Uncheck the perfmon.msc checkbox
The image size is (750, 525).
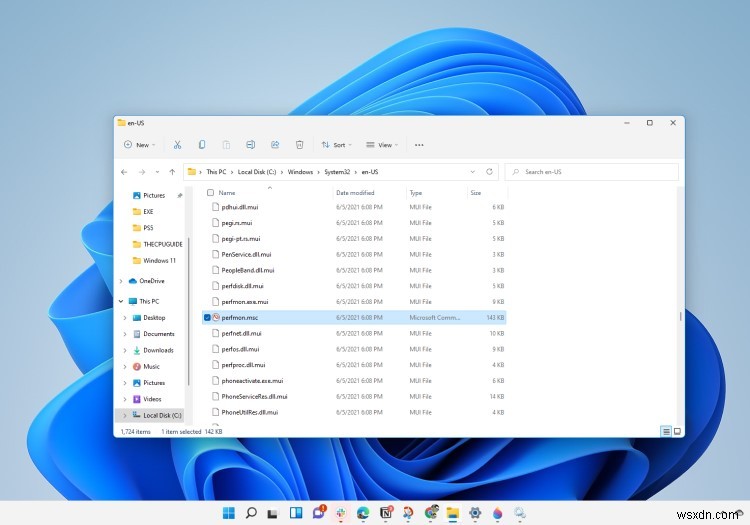click(207, 317)
